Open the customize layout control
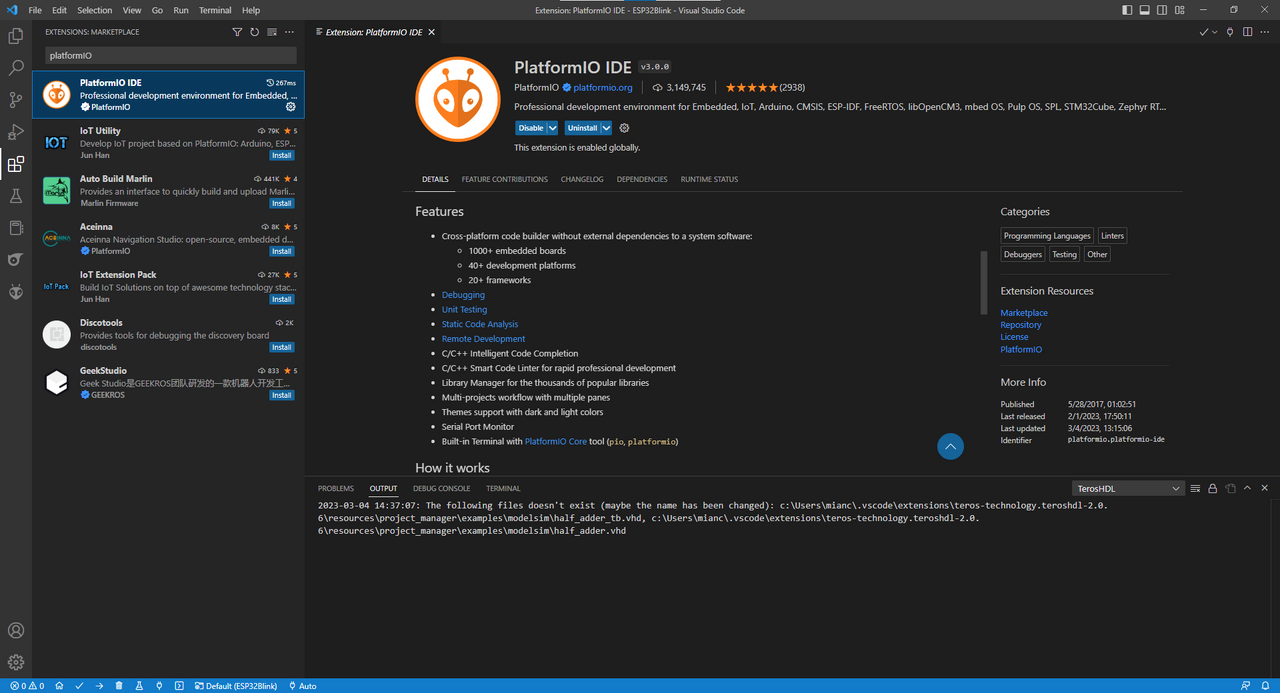The height and width of the screenshot is (693, 1280). pos(1179,10)
